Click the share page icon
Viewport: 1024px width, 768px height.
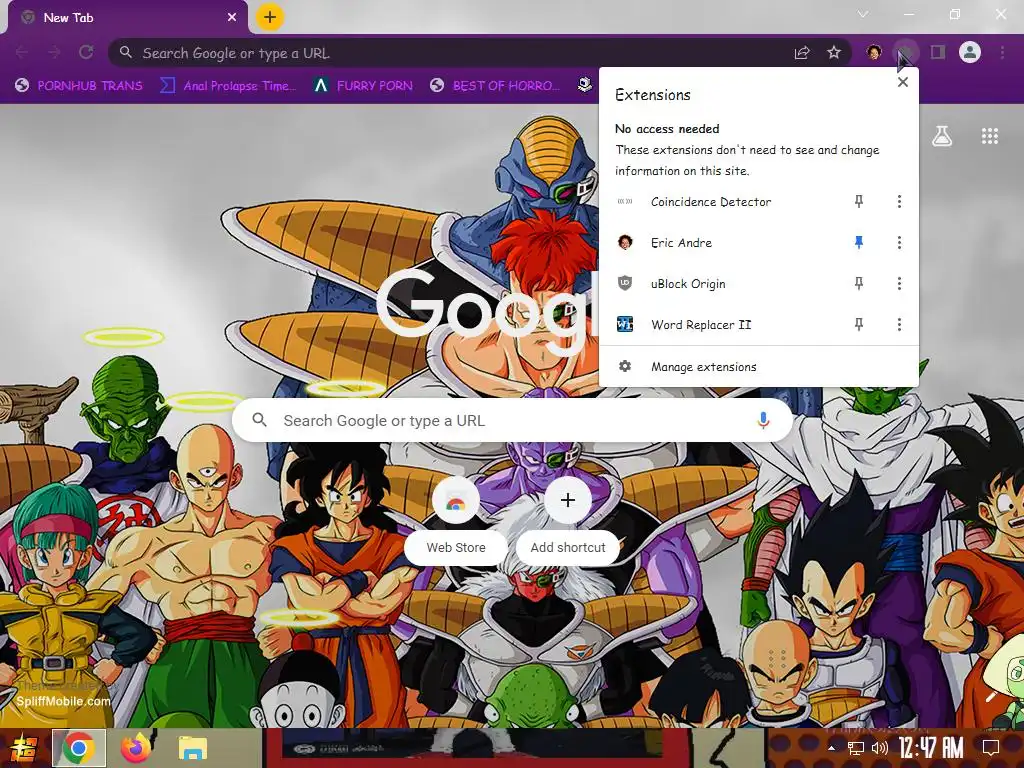click(x=802, y=53)
